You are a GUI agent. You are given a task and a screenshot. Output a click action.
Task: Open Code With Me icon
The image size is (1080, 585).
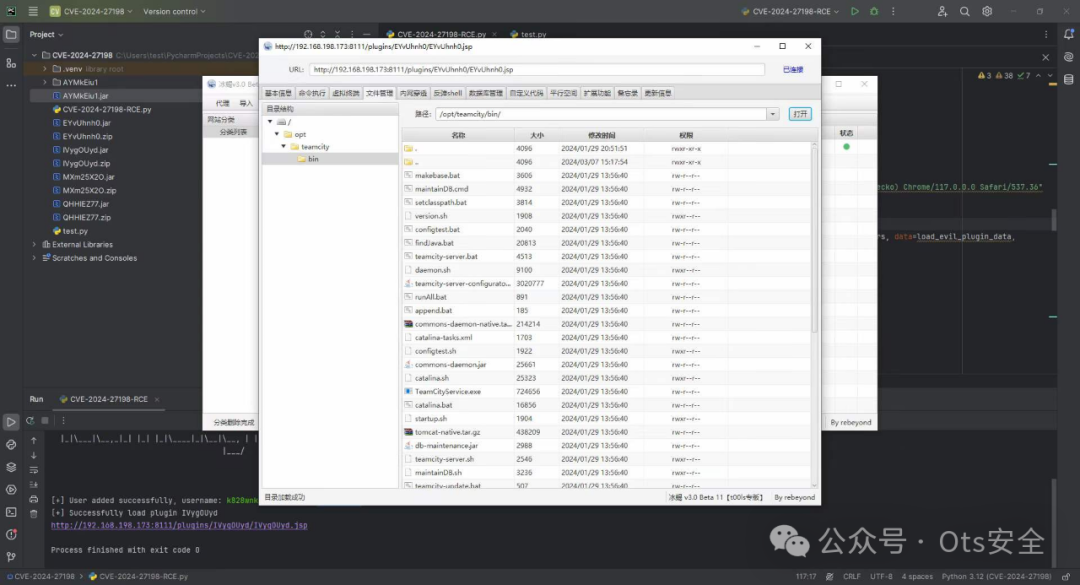(x=942, y=11)
